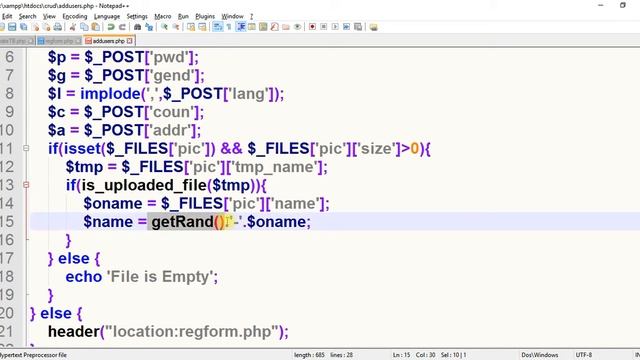Click the implode function call on line 8
Viewport: 640px width, 360px height.
pyautogui.click(x=110, y=94)
